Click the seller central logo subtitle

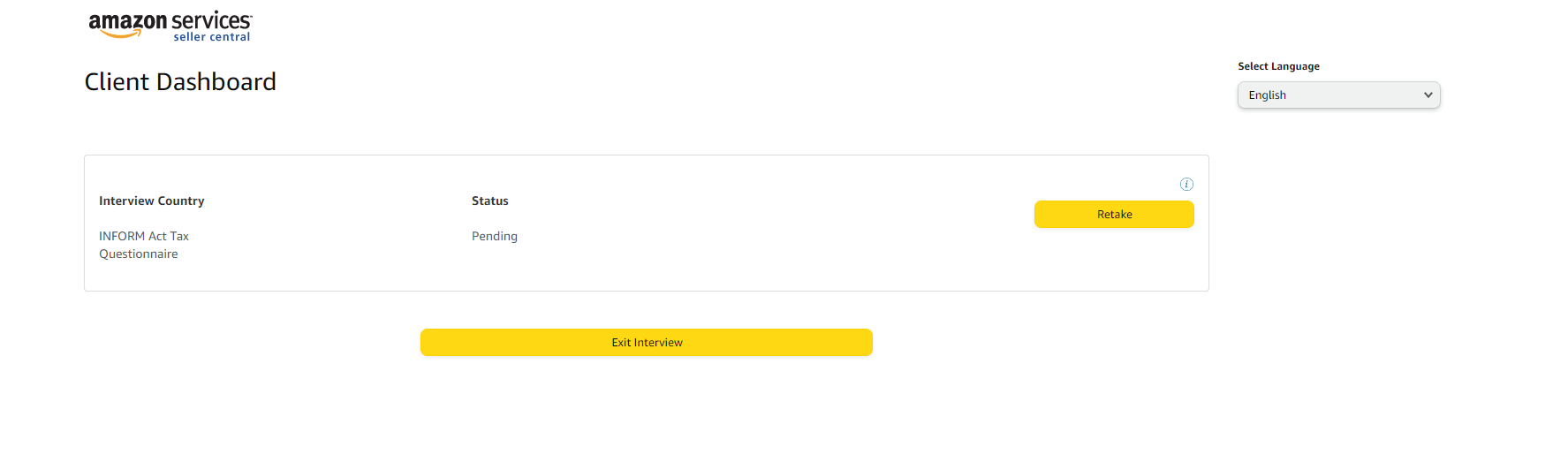(212, 37)
